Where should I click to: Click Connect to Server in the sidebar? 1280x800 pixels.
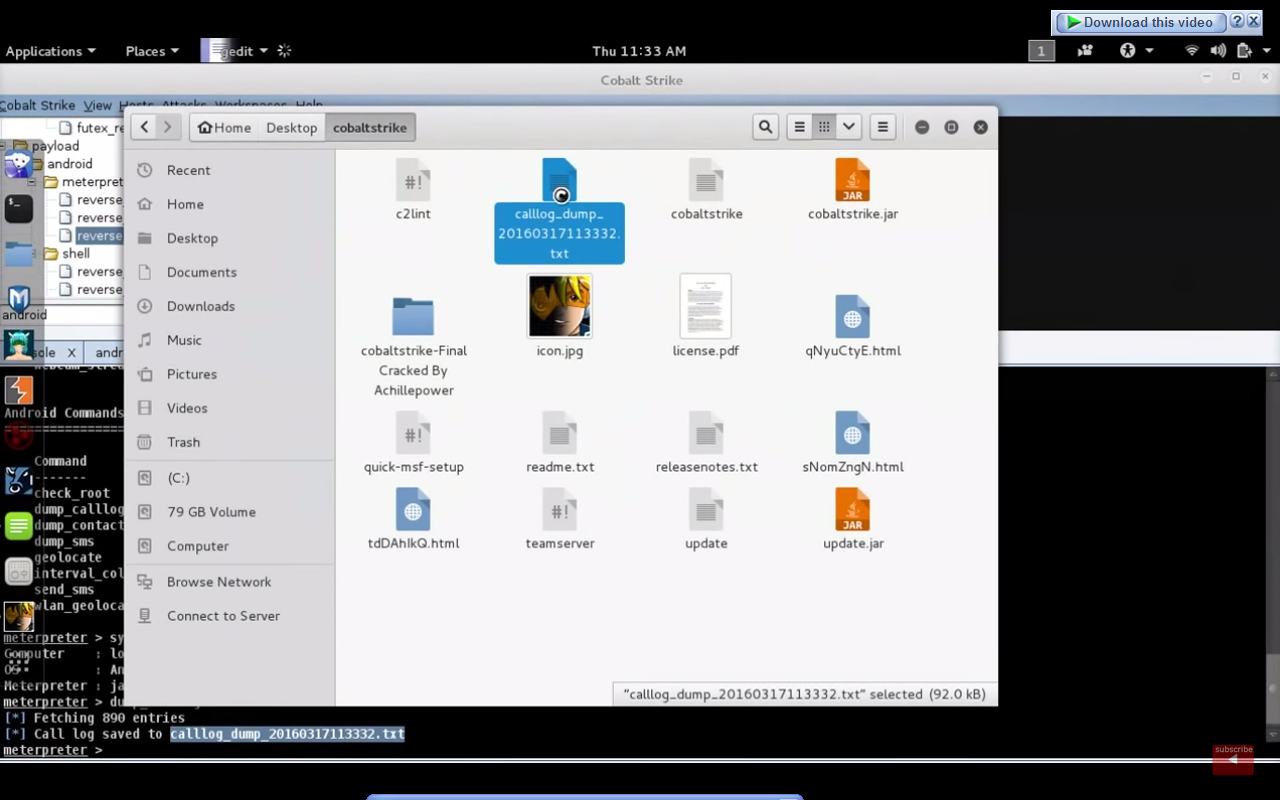(229, 616)
